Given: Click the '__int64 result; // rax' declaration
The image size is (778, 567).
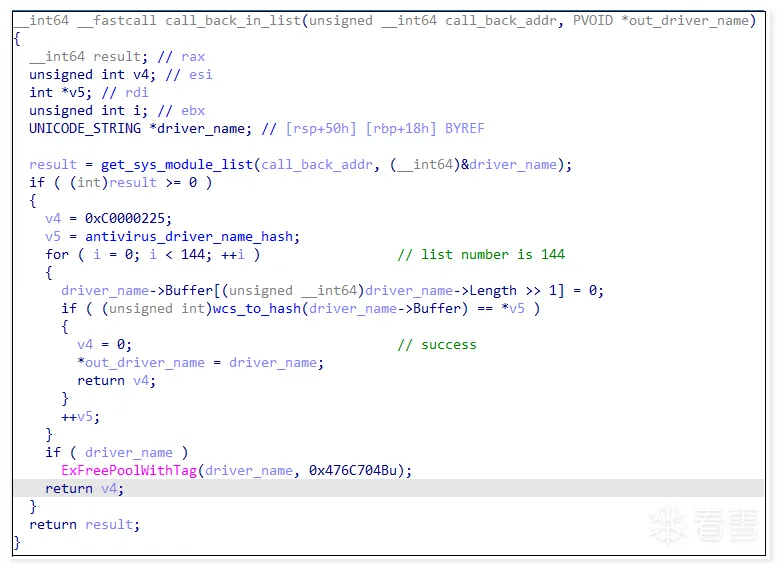Looking at the screenshot, I should click(117, 57).
